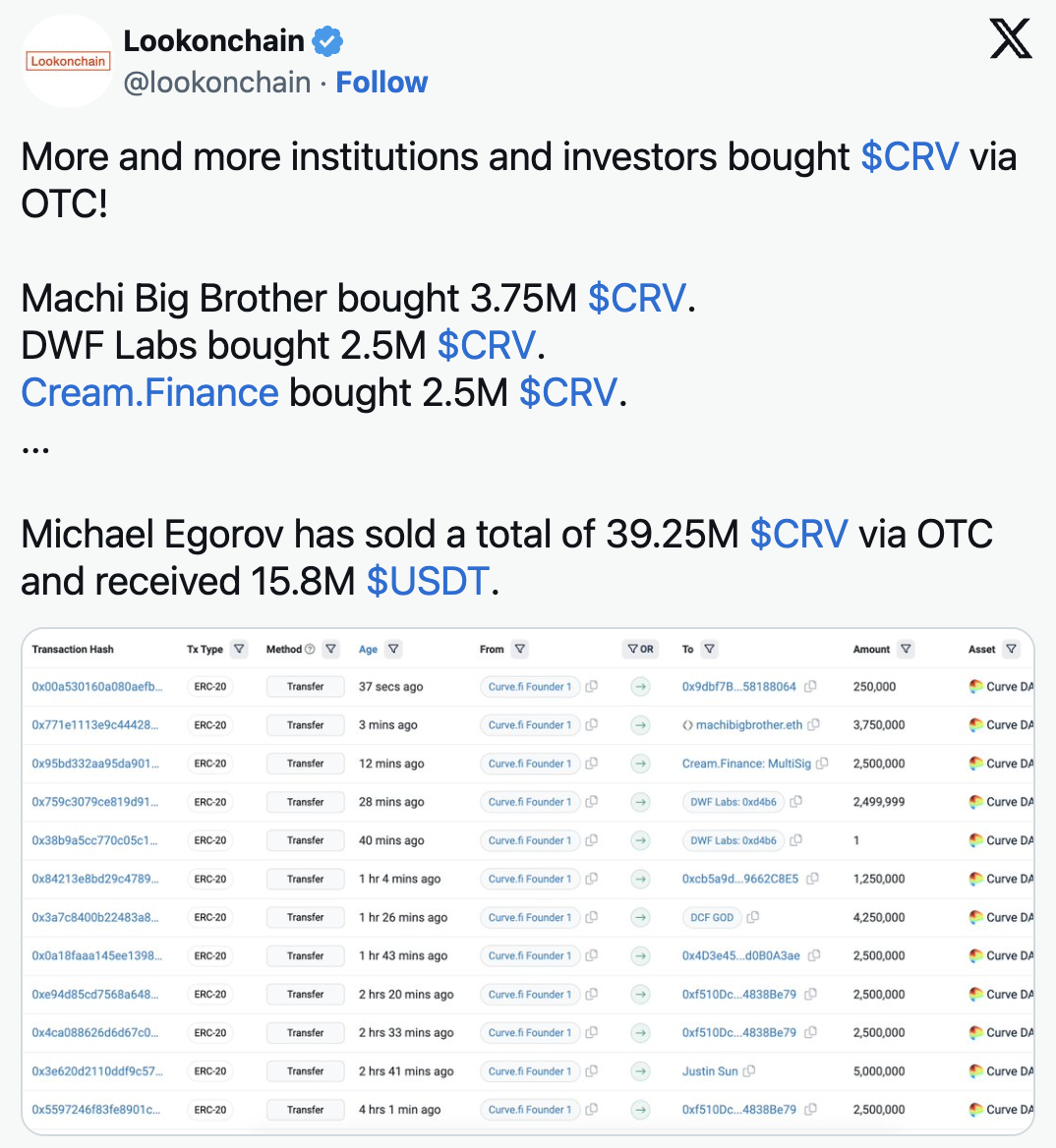Select the Justin Sun recipient label

tap(709, 1071)
